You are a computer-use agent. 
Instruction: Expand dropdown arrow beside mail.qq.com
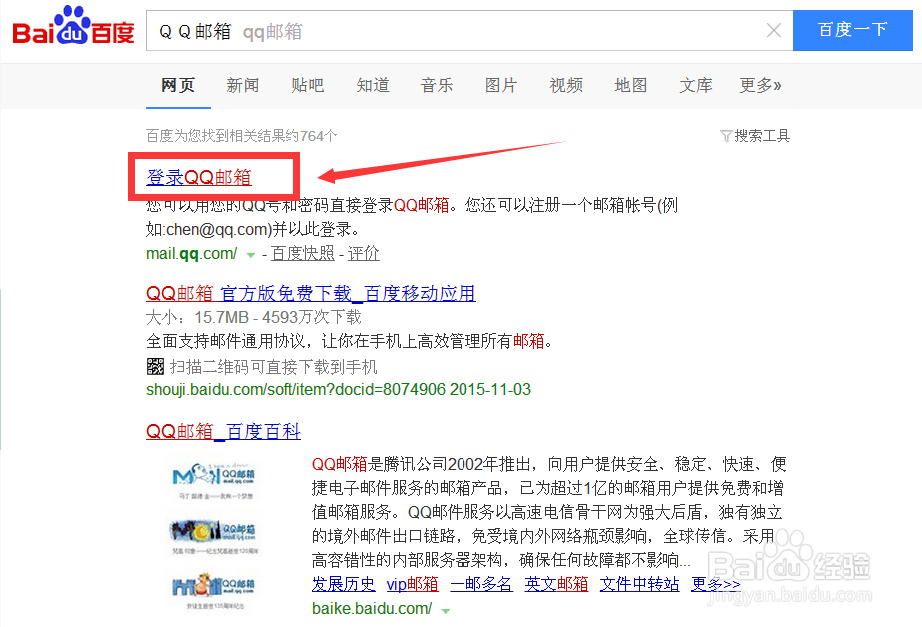tap(250, 255)
